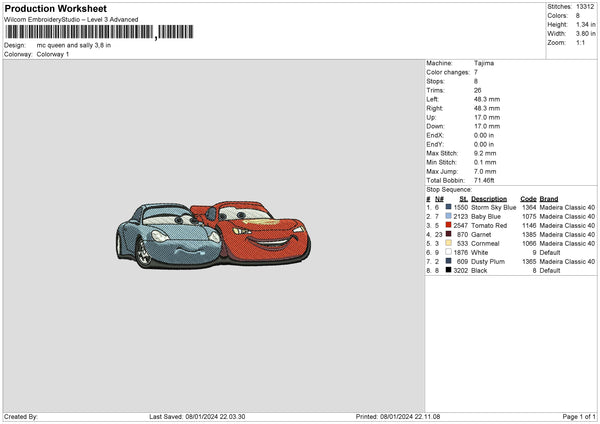Click 'Default' brand in the White row
The width and height of the screenshot is (600, 424).
tap(550, 253)
